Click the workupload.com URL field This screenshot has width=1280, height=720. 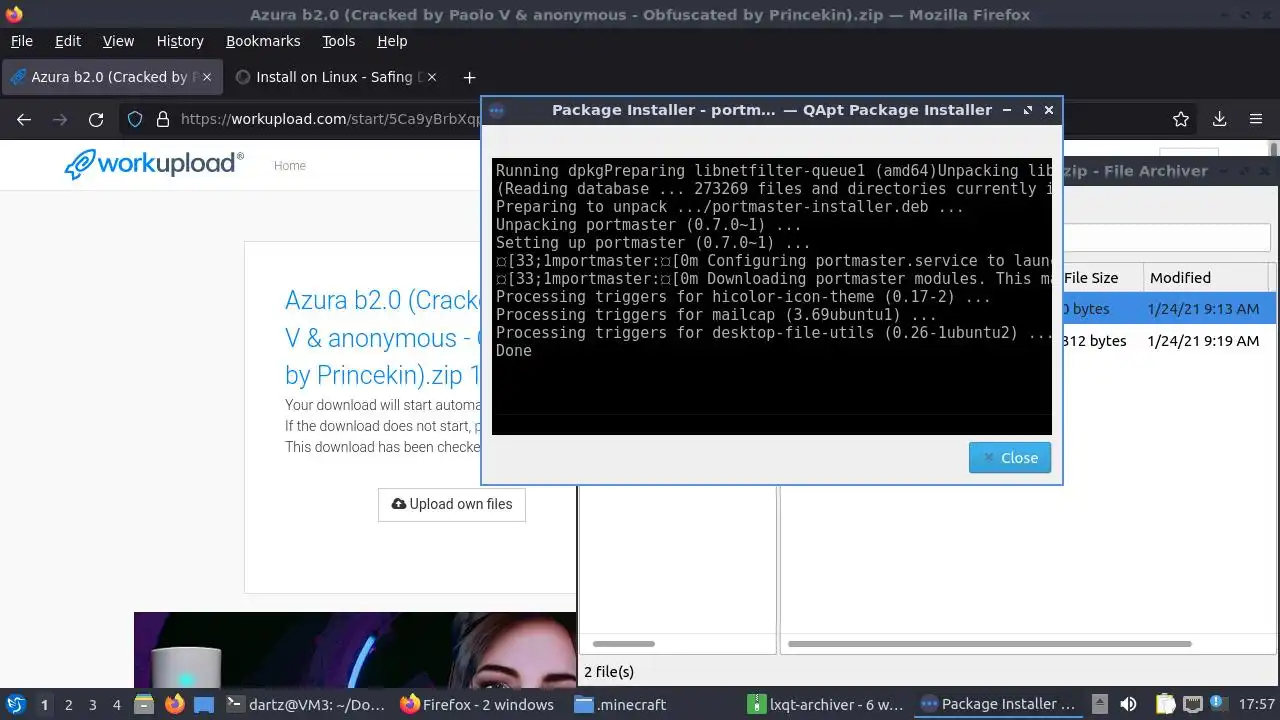[330, 119]
